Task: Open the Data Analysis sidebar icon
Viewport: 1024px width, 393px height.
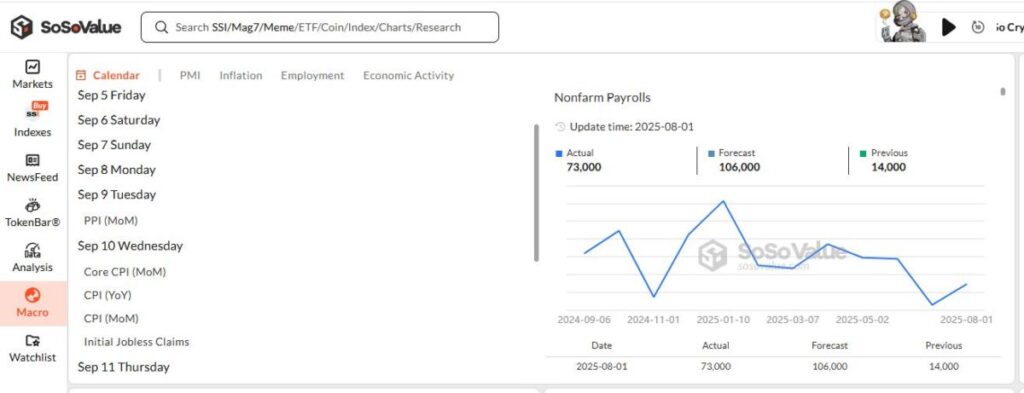Action: coord(32,251)
